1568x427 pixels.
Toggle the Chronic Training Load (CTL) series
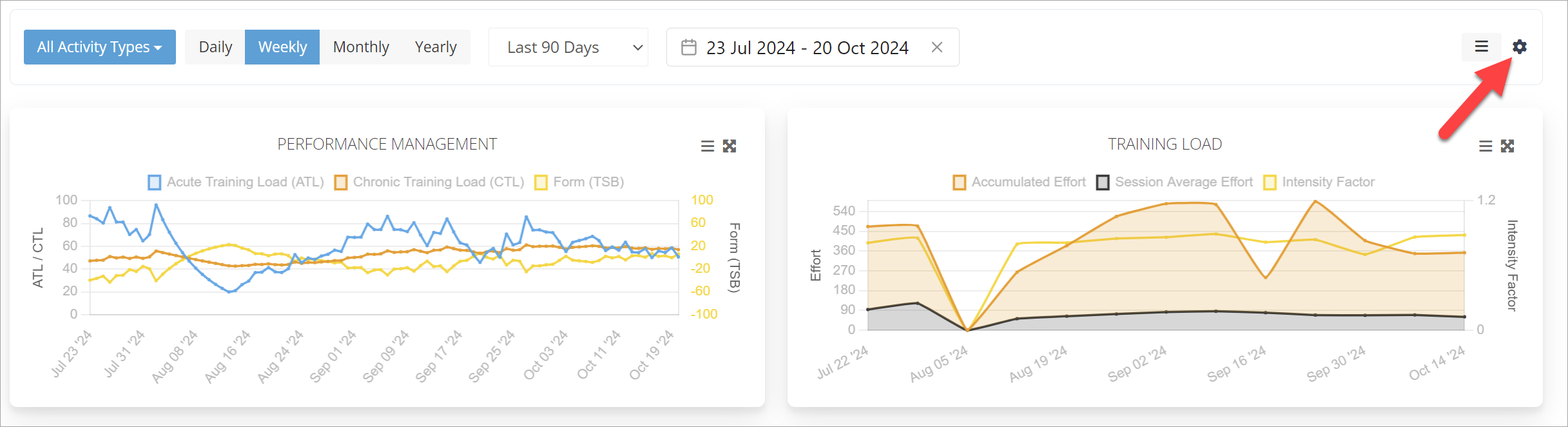(x=429, y=183)
